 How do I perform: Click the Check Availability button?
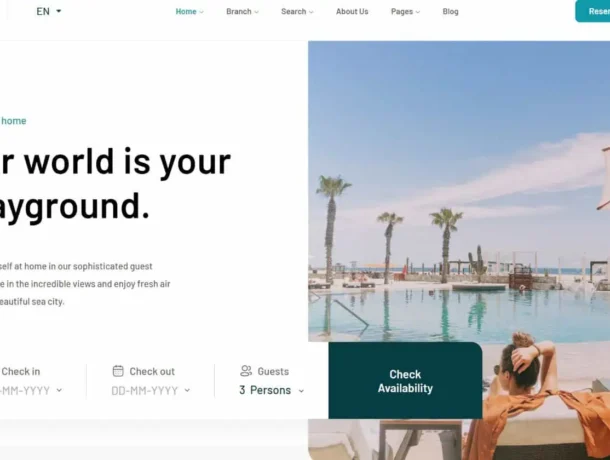[x=405, y=381]
